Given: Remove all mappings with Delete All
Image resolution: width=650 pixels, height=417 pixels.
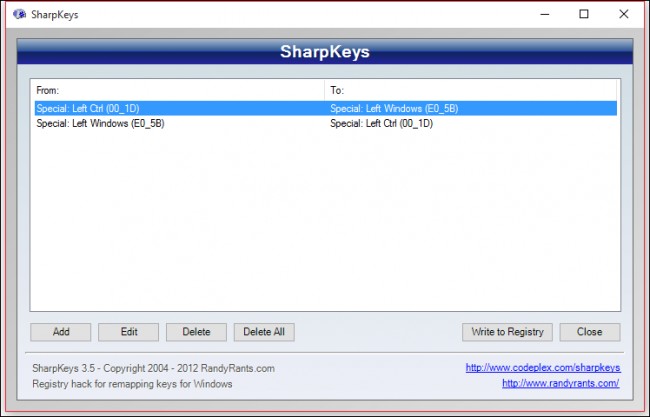Looking at the screenshot, I should point(264,332).
